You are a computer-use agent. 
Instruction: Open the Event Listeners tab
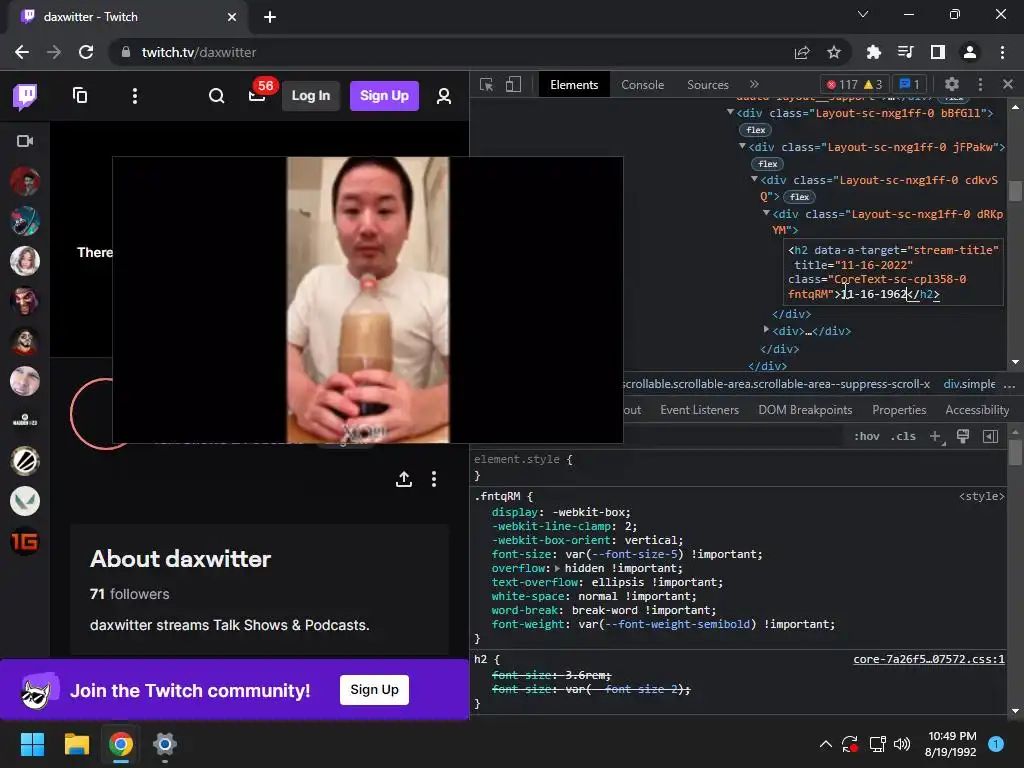[x=699, y=410]
